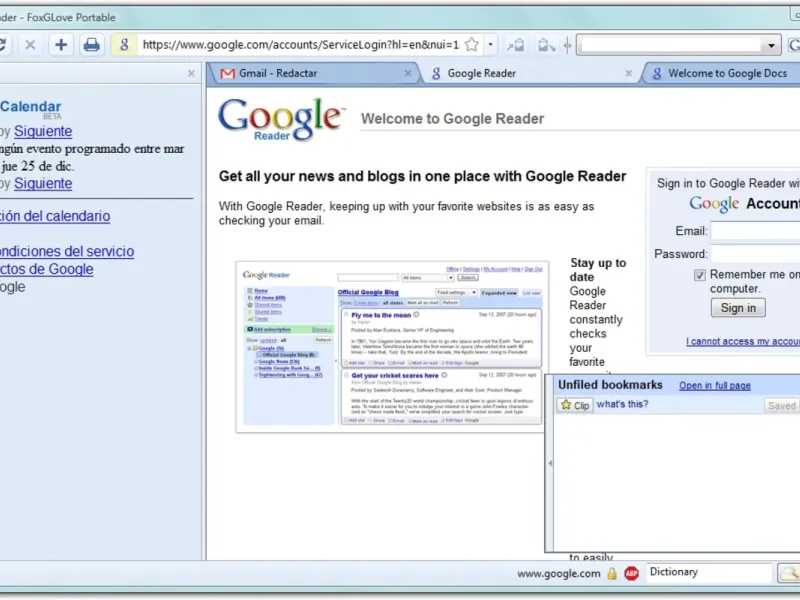Screen dimensions: 800x600
Task: Click the stop loading X toolbar button
Action: [30, 45]
